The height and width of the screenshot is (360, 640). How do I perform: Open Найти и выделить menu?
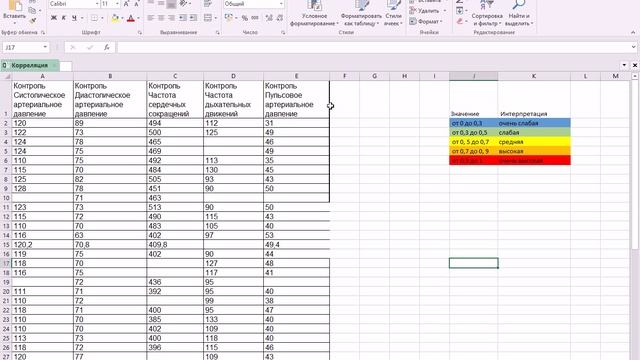pos(519,13)
